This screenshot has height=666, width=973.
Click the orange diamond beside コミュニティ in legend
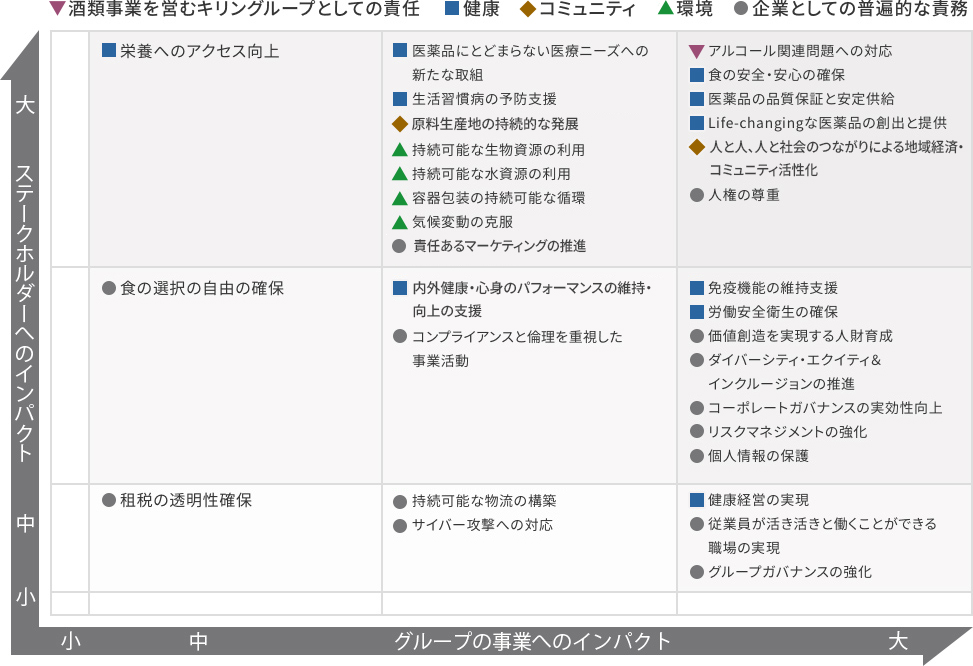(x=527, y=10)
